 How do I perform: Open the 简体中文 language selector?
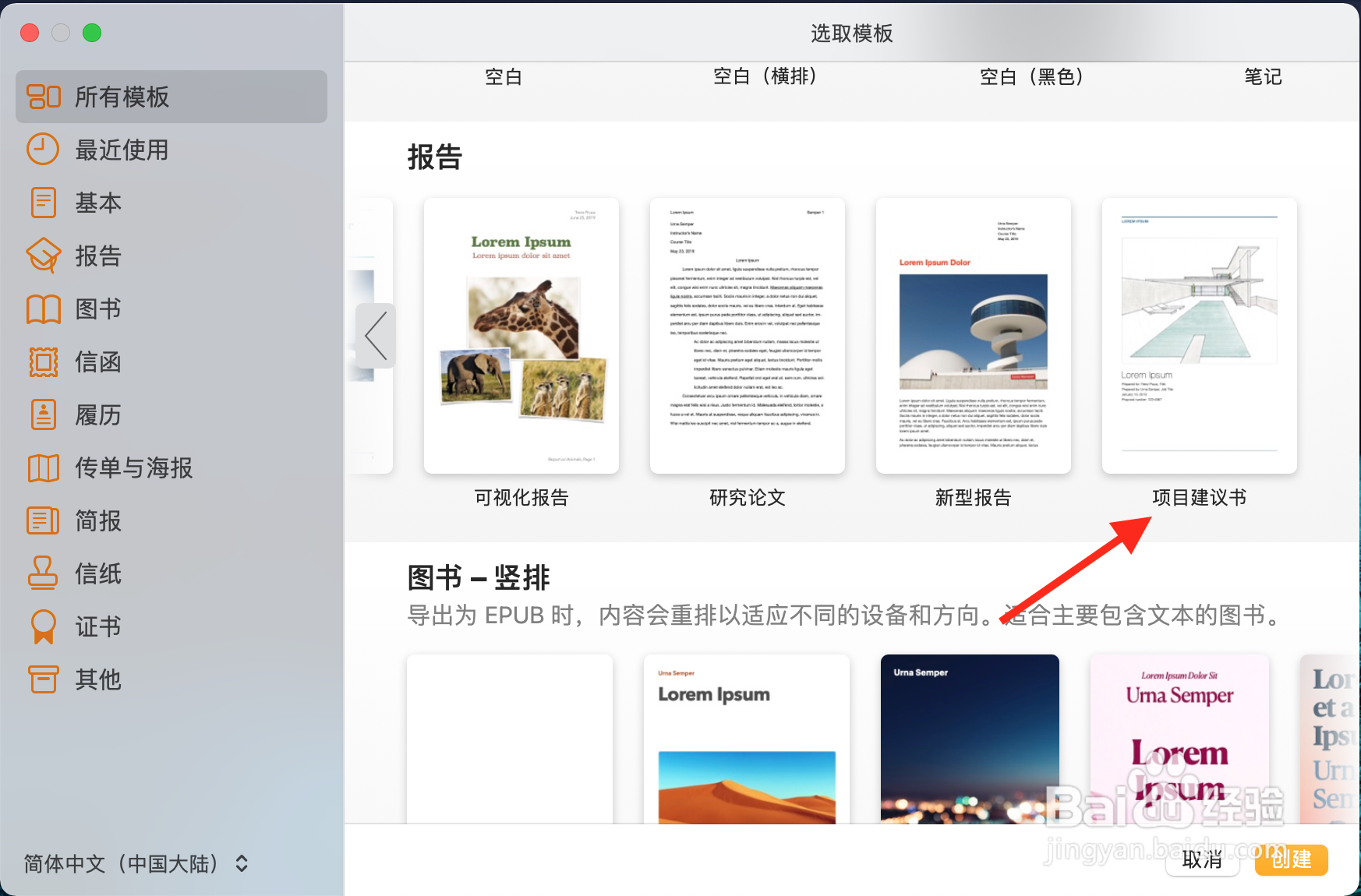click(x=134, y=863)
